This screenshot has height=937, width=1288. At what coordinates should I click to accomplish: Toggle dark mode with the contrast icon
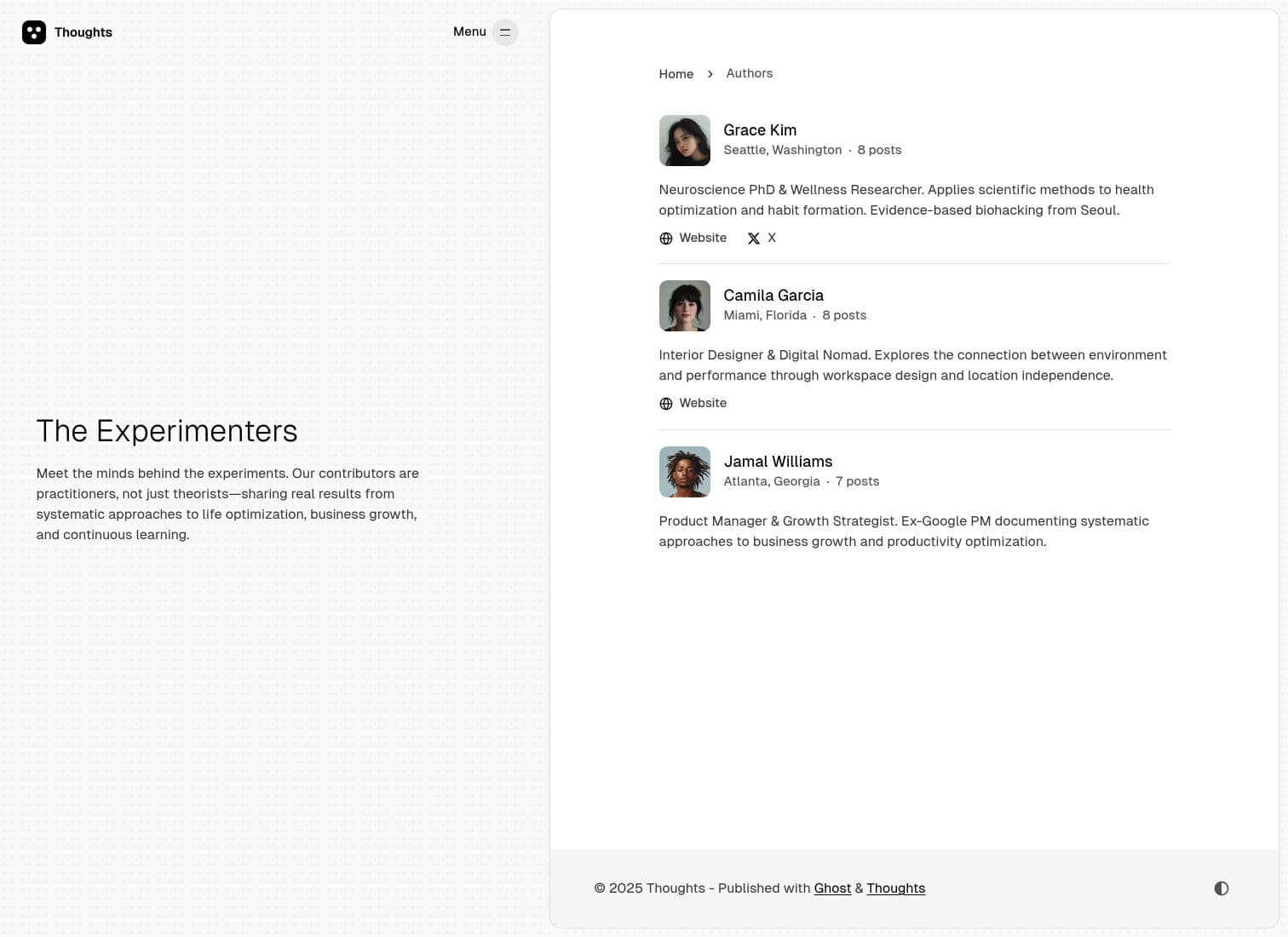(1221, 888)
